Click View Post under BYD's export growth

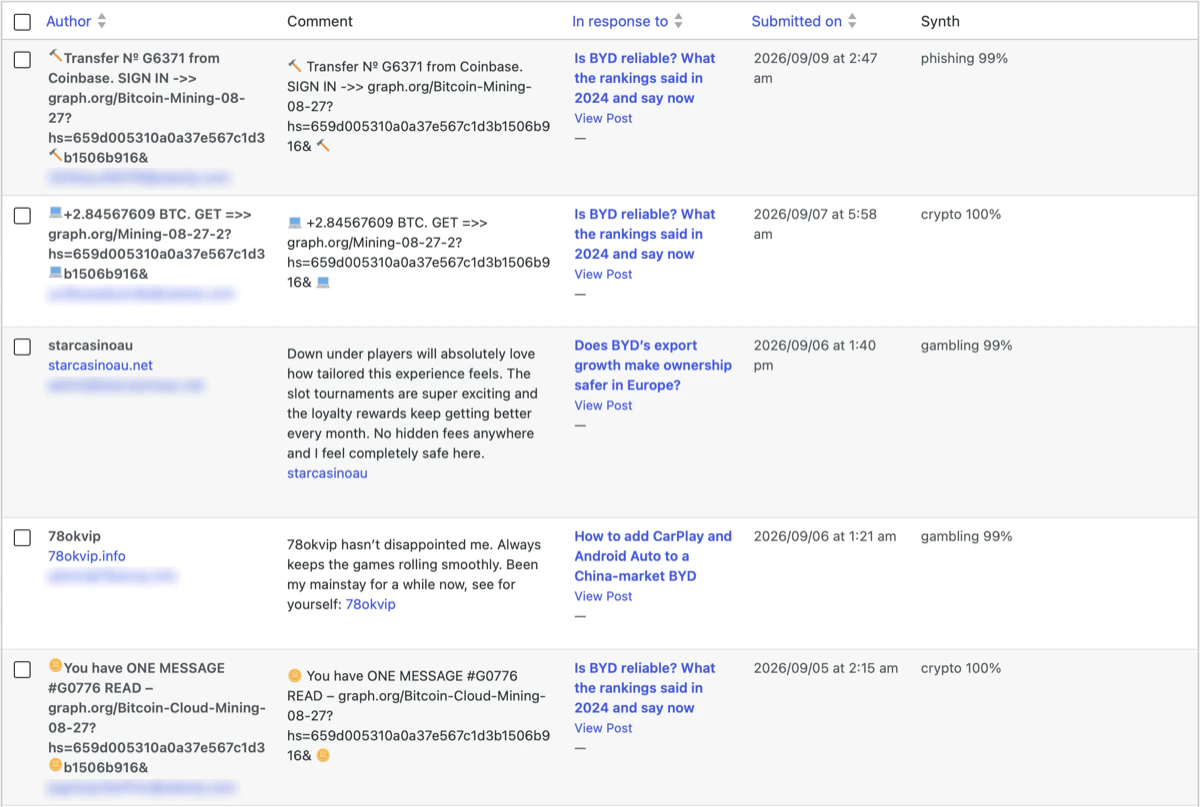(x=603, y=405)
